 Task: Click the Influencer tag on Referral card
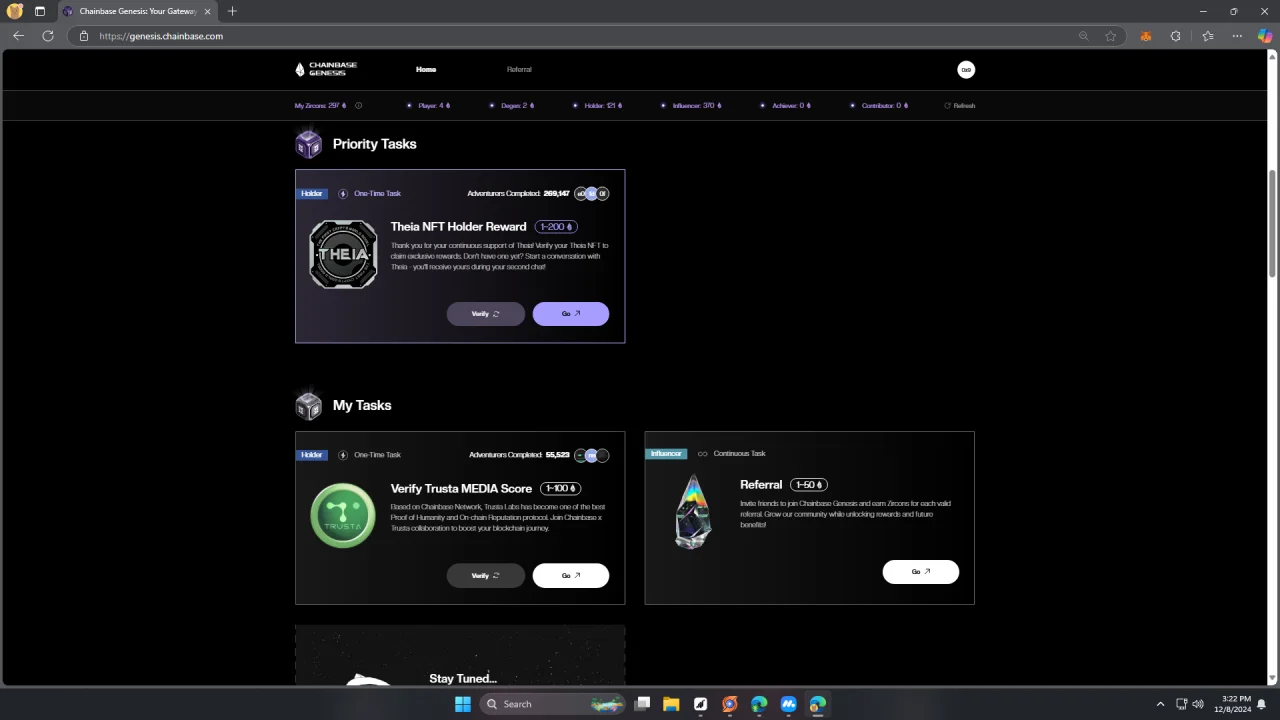pyautogui.click(x=666, y=453)
